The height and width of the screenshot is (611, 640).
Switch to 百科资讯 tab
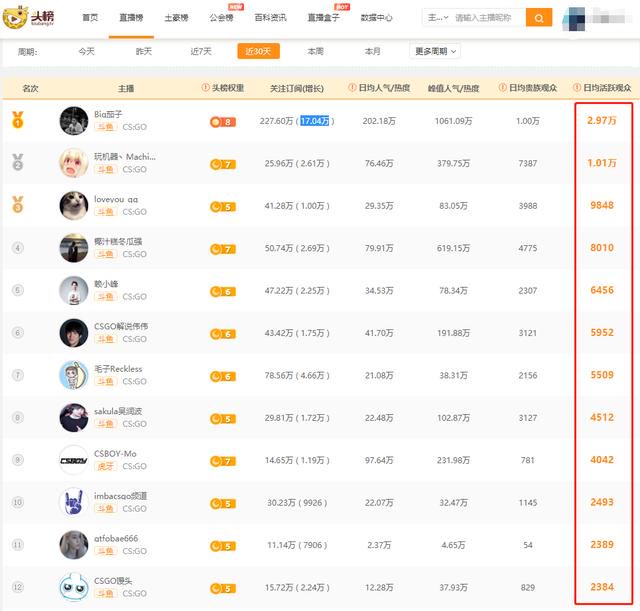270,18
